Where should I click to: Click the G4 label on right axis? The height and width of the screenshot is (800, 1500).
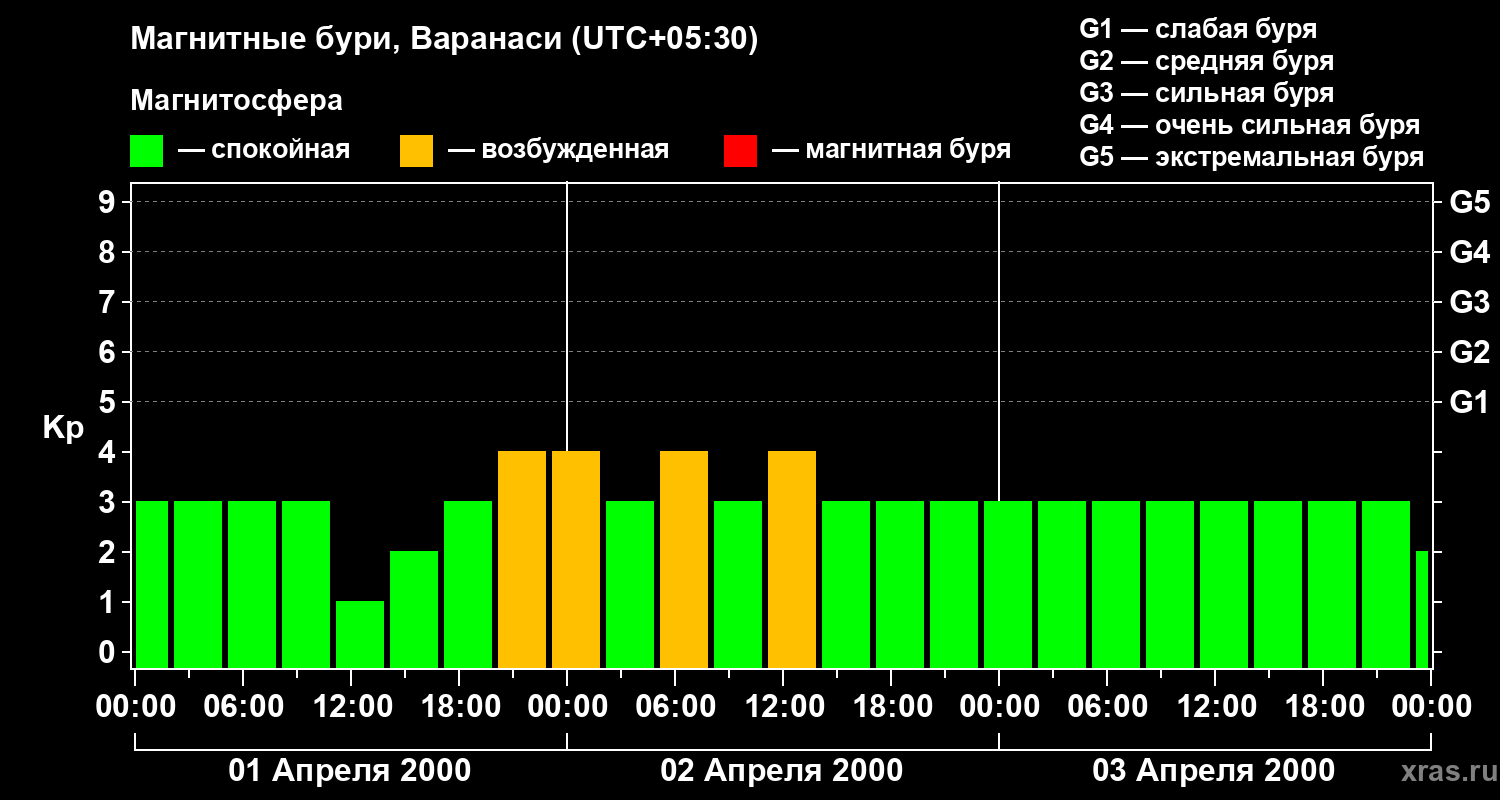coord(1470,252)
